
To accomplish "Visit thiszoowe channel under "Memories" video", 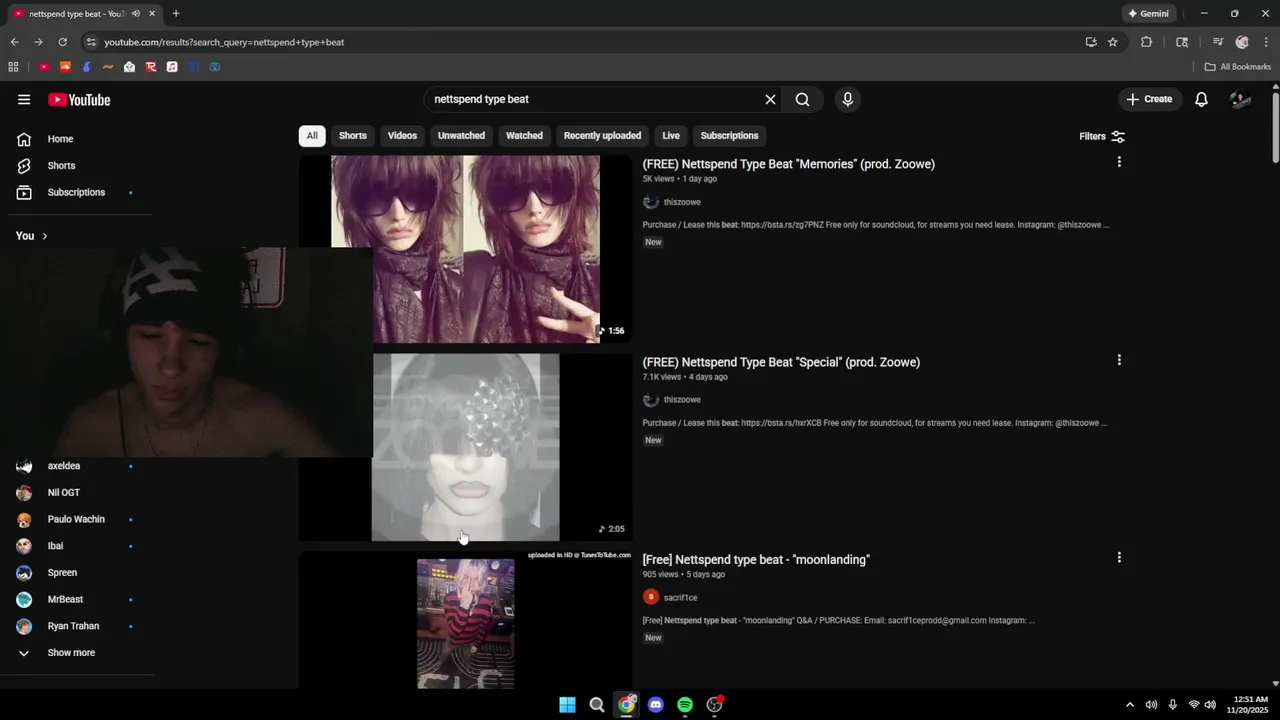I will pyautogui.click(x=682, y=202).
